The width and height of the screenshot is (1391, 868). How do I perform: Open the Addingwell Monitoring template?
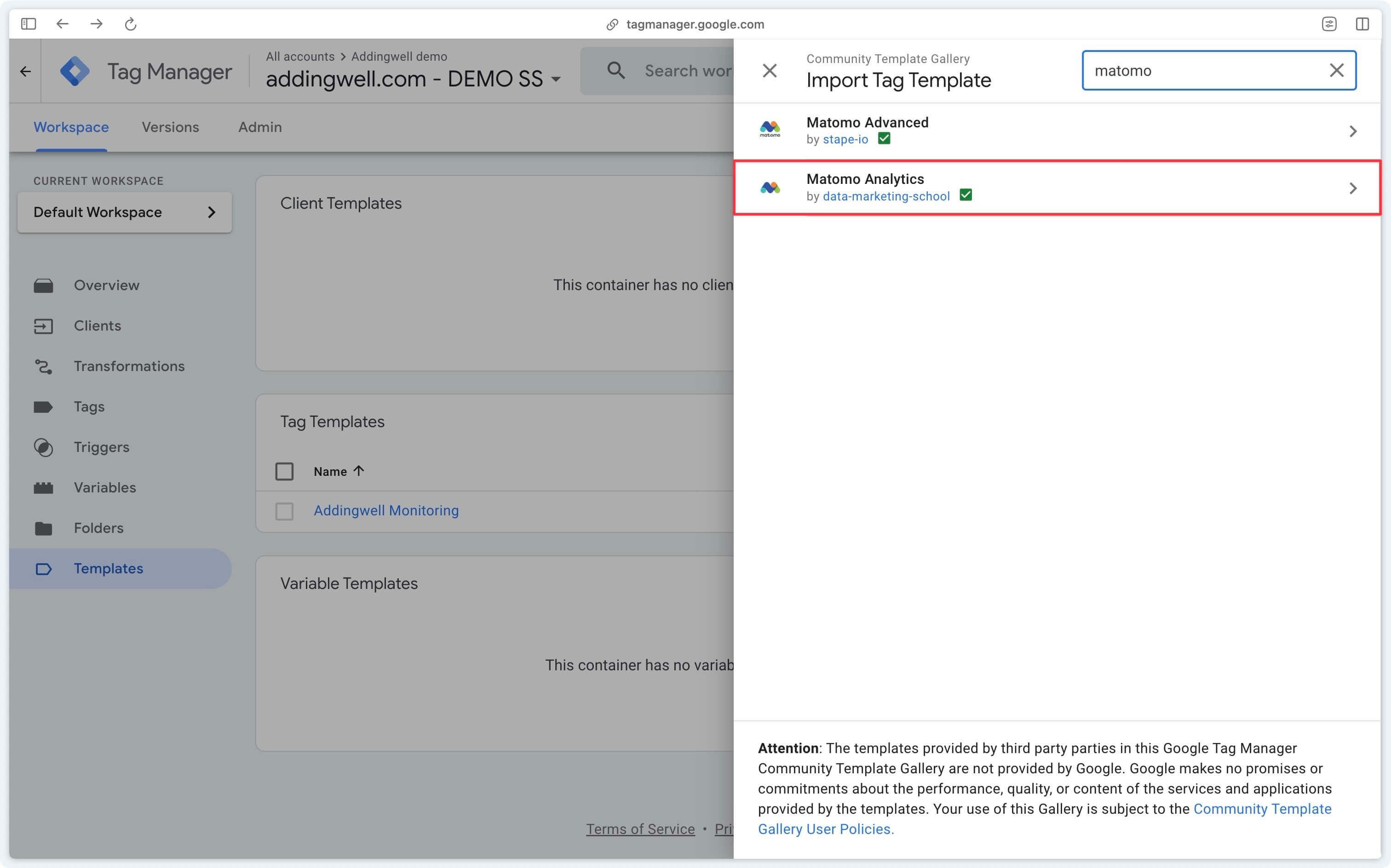pyautogui.click(x=386, y=510)
